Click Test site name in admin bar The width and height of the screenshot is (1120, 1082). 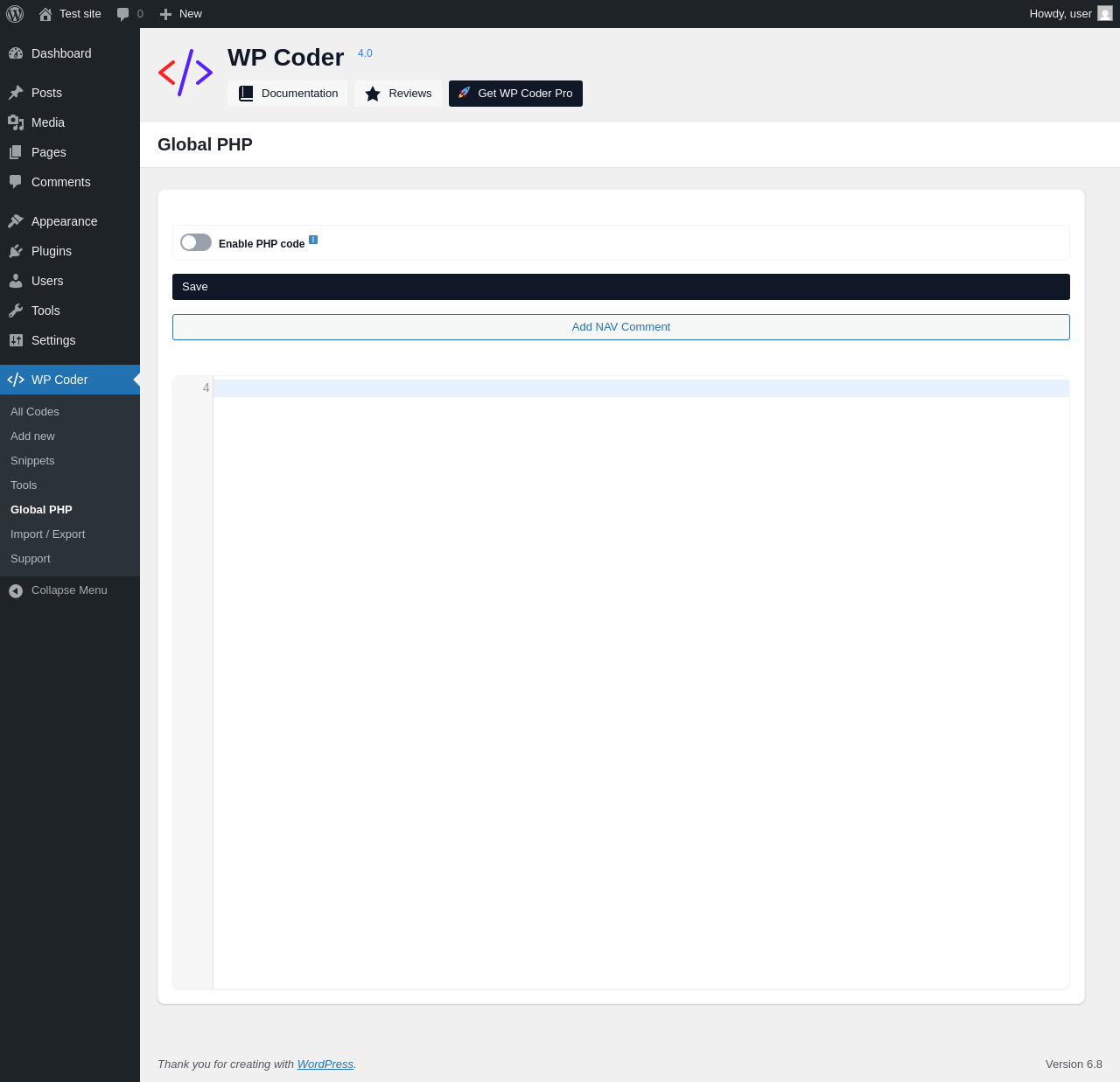80,14
